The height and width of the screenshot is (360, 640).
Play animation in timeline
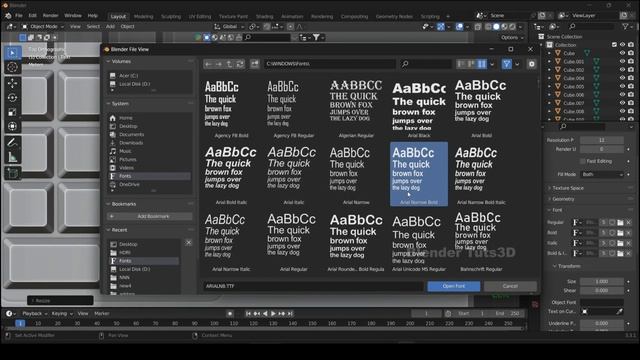tap(273, 313)
